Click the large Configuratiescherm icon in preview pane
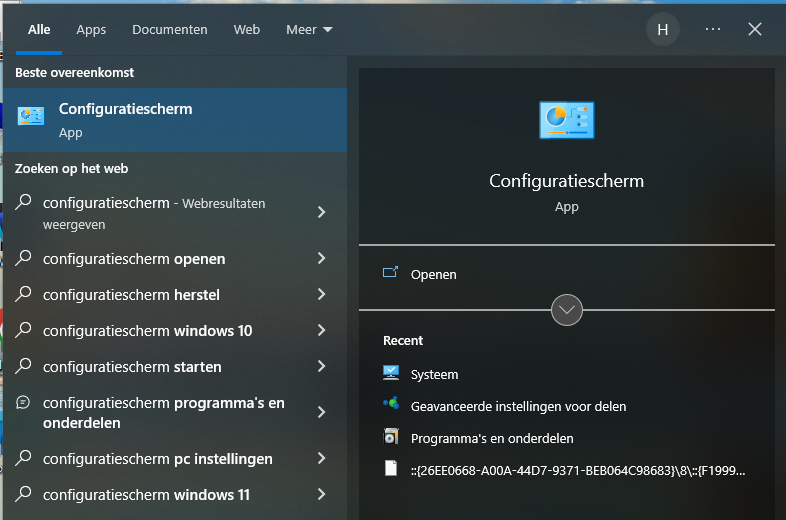The width and height of the screenshot is (786, 520). [566, 120]
